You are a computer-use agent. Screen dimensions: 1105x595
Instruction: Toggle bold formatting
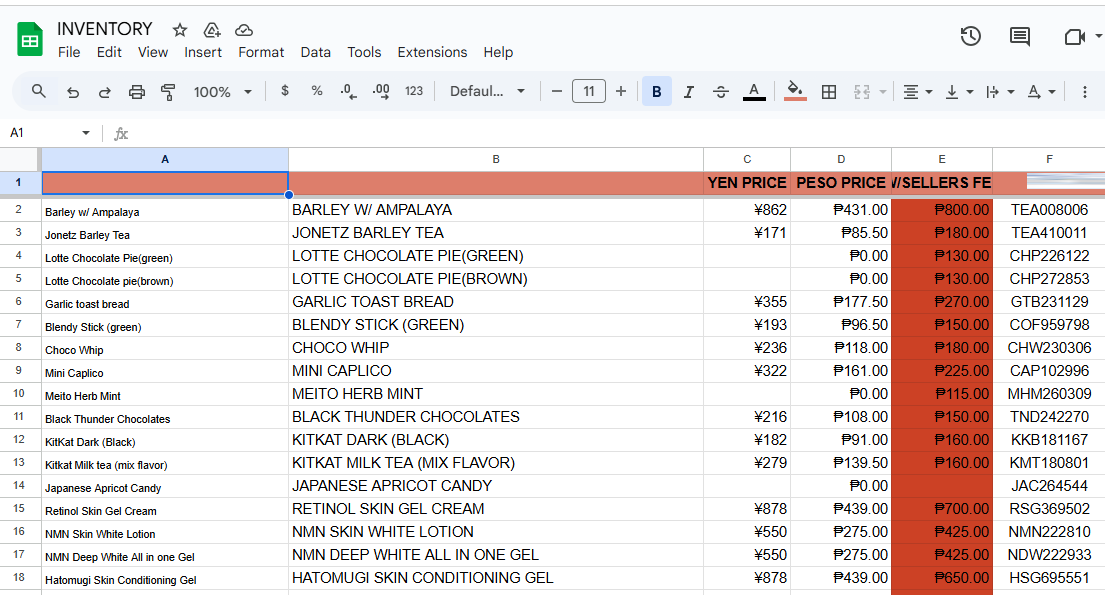pyautogui.click(x=657, y=92)
